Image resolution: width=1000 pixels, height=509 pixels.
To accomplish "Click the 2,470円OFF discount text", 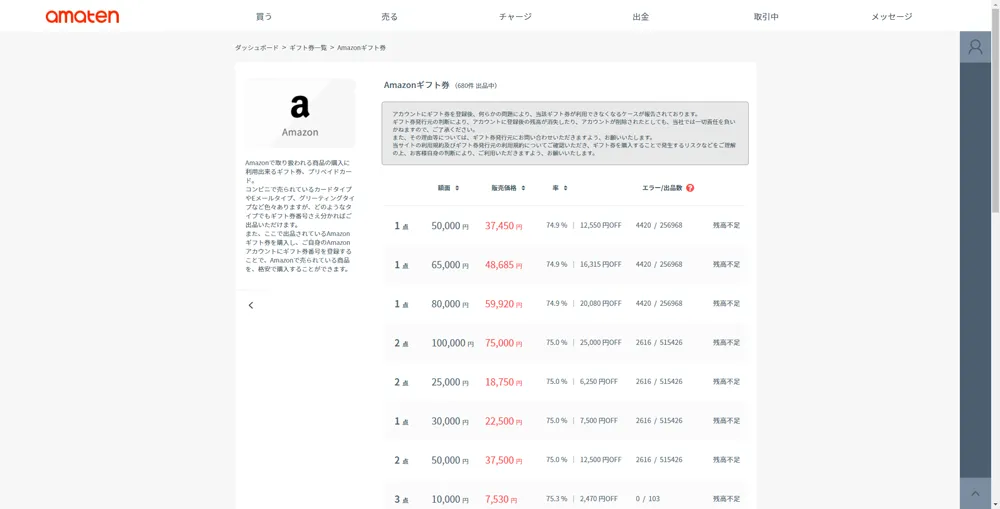I will click(598, 499).
